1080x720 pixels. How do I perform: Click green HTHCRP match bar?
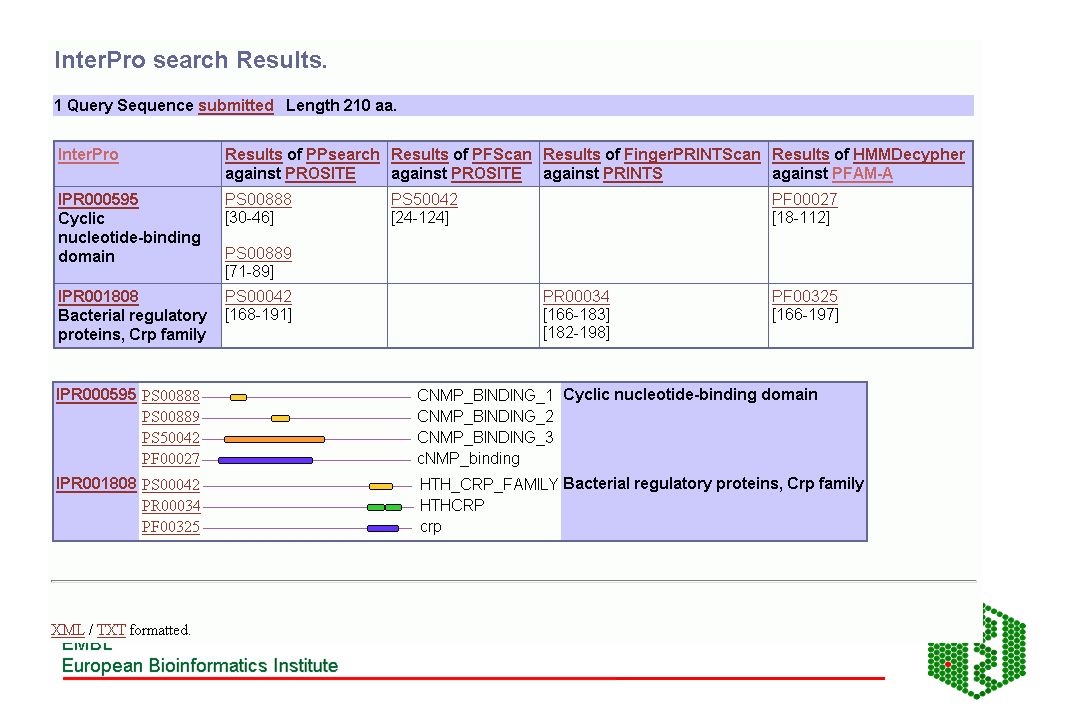tap(384, 507)
